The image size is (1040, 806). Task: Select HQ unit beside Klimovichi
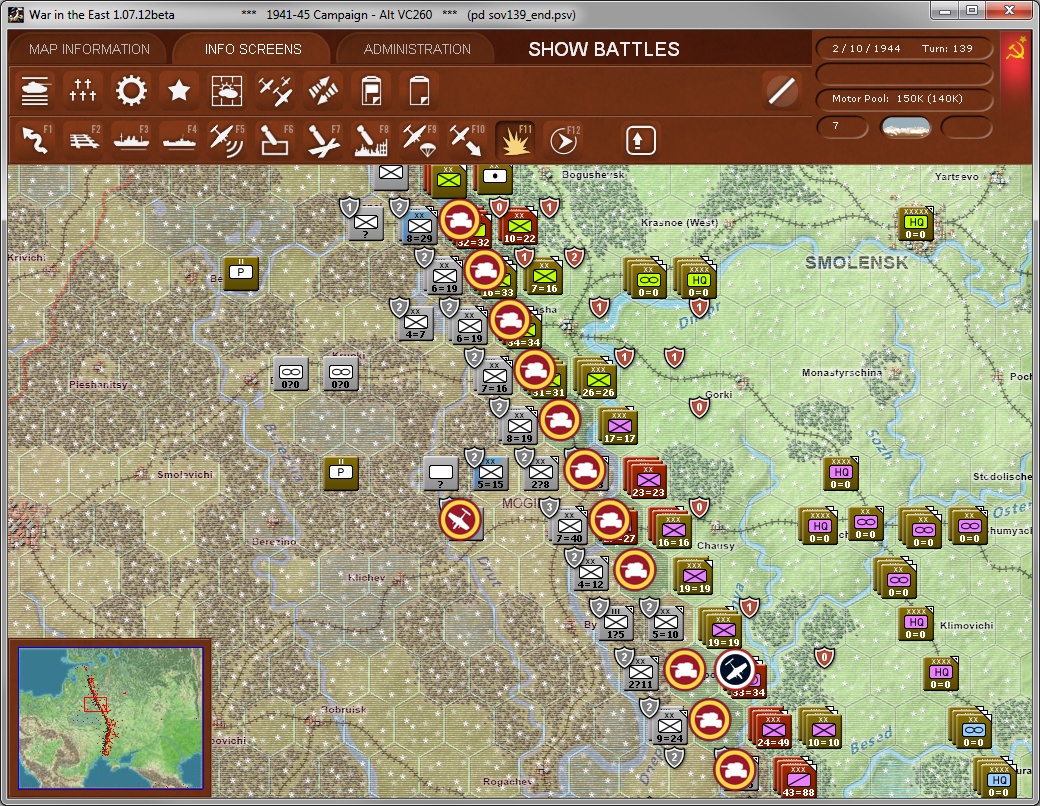(x=915, y=624)
